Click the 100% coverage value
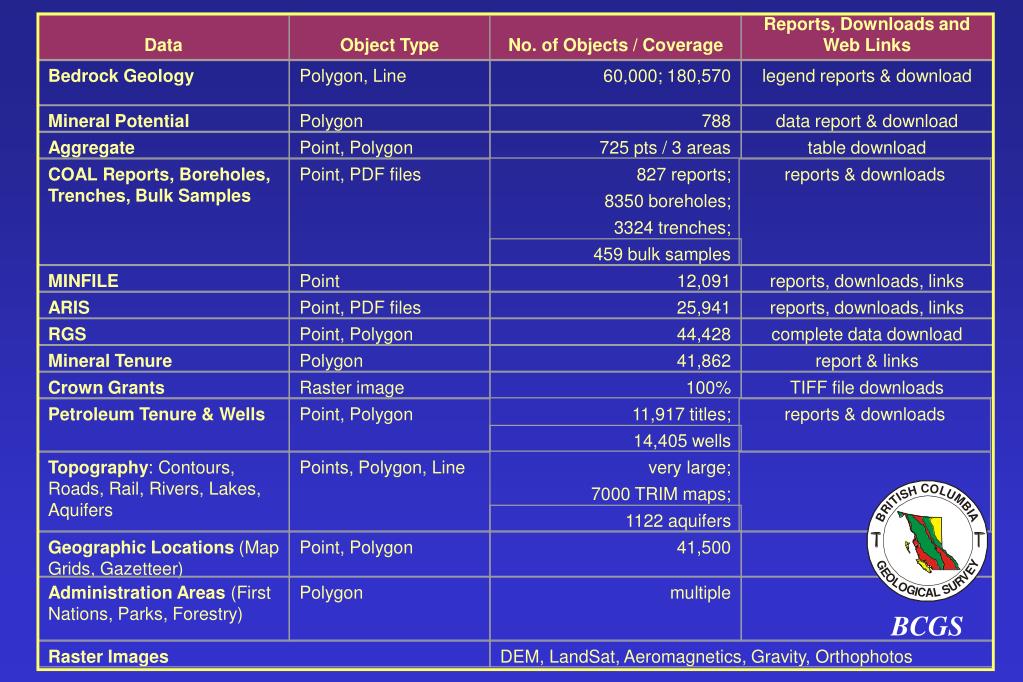1023x682 pixels. click(x=709, y=388)
